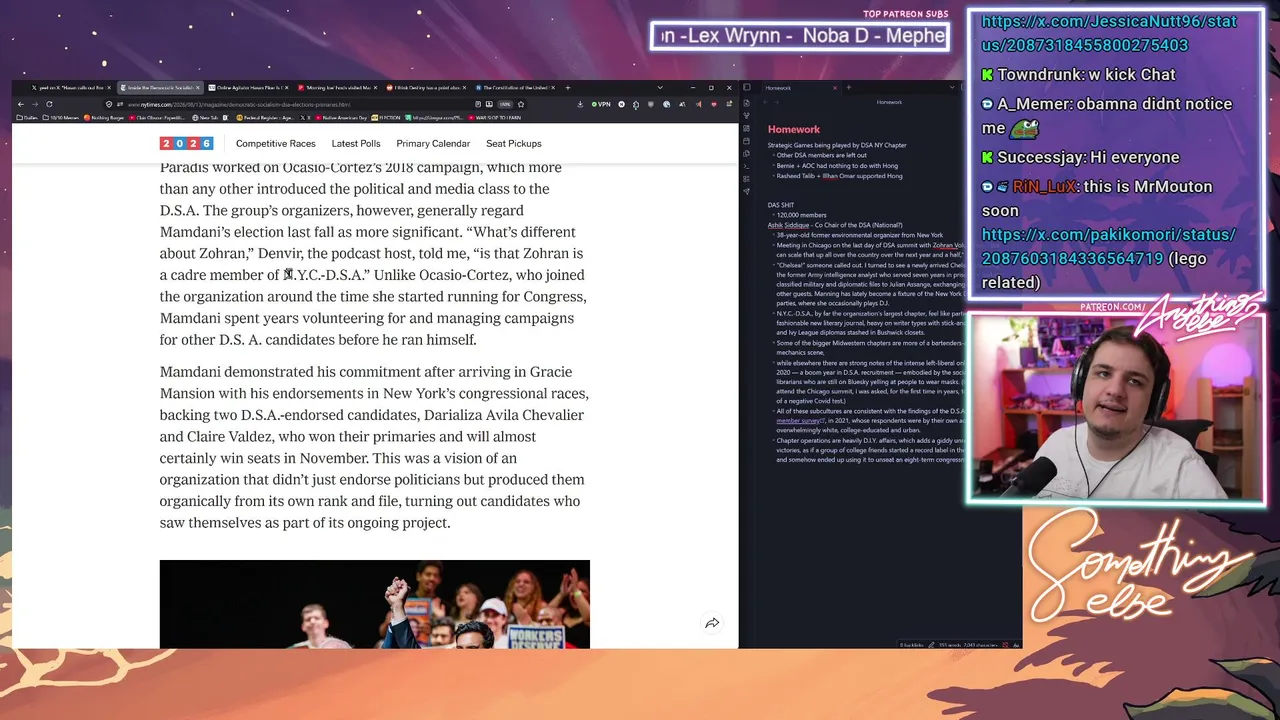Share the article using the arrow icon
The image size is (1280, 720).
click(x=712, y=623)
